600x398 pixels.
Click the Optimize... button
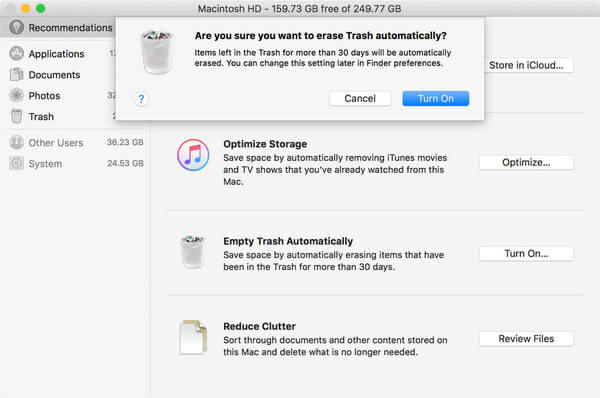[x=526, y=163]
